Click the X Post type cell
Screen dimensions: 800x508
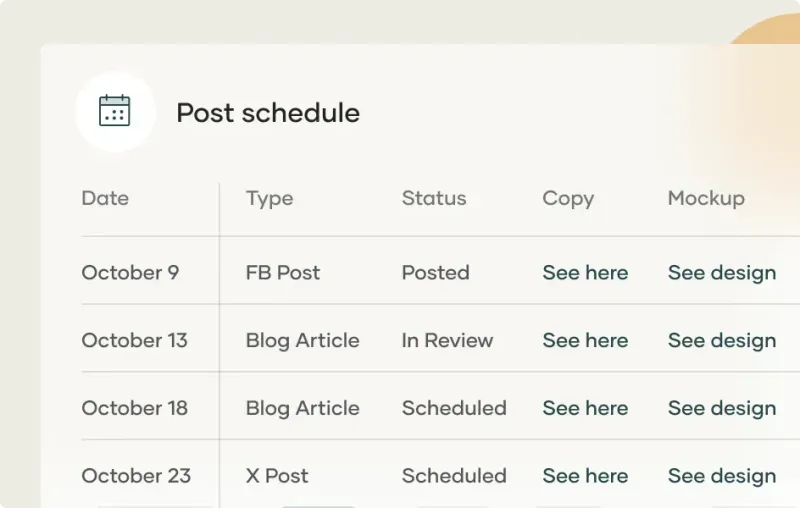(277, 476)
